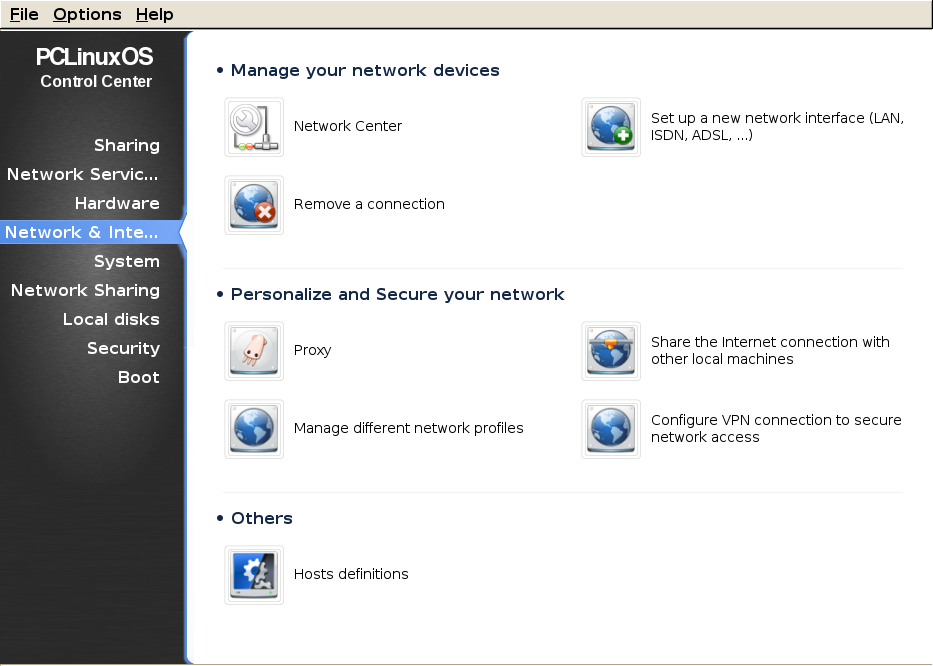Open the Options menu
This screenshot has height=666, width=933.
(87, 14)
